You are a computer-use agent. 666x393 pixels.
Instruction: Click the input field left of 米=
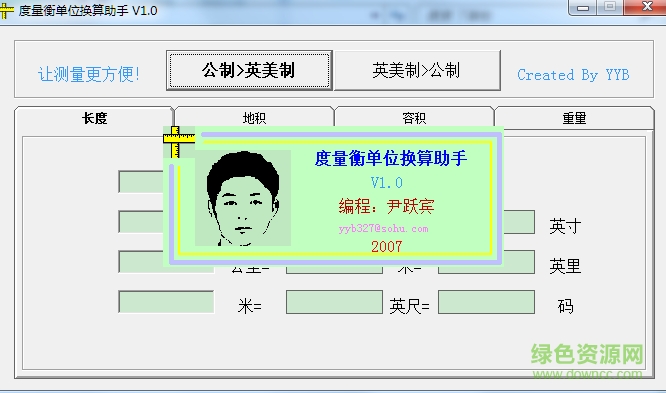[166, 302]
